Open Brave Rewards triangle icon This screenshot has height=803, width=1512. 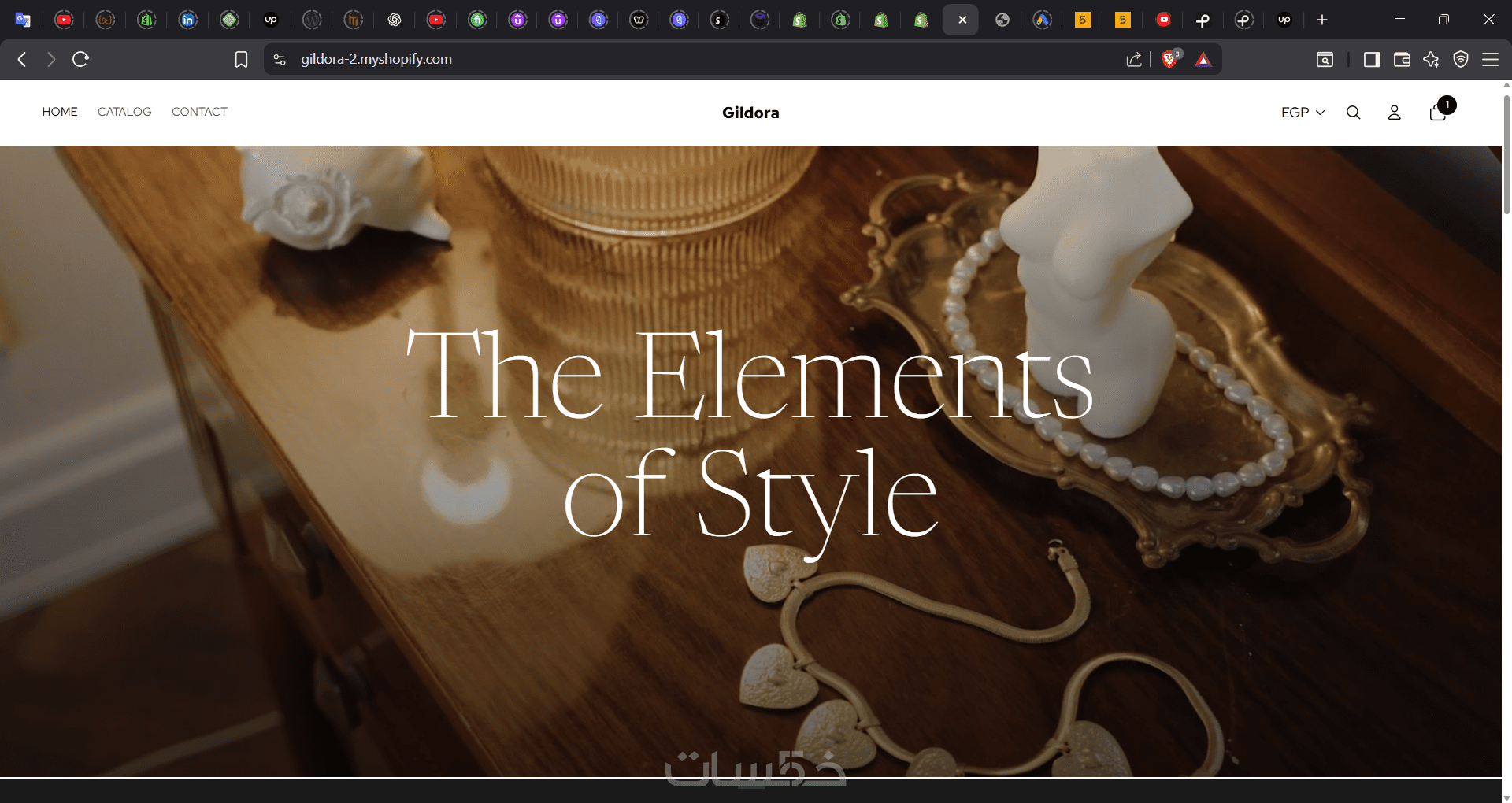1203,59
